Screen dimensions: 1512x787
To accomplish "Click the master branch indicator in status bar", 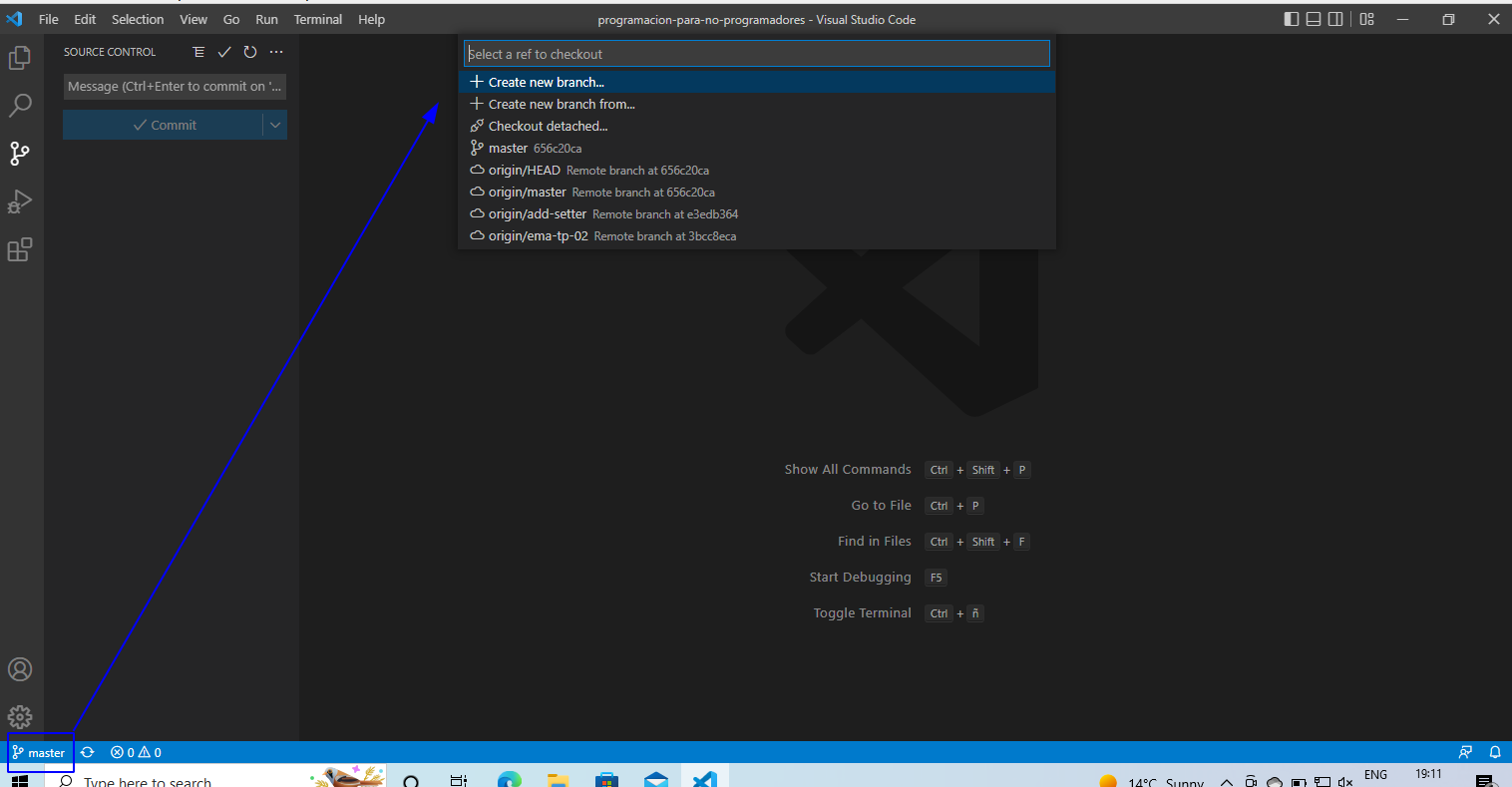I will pyautogui.click(x=39, y=752).
